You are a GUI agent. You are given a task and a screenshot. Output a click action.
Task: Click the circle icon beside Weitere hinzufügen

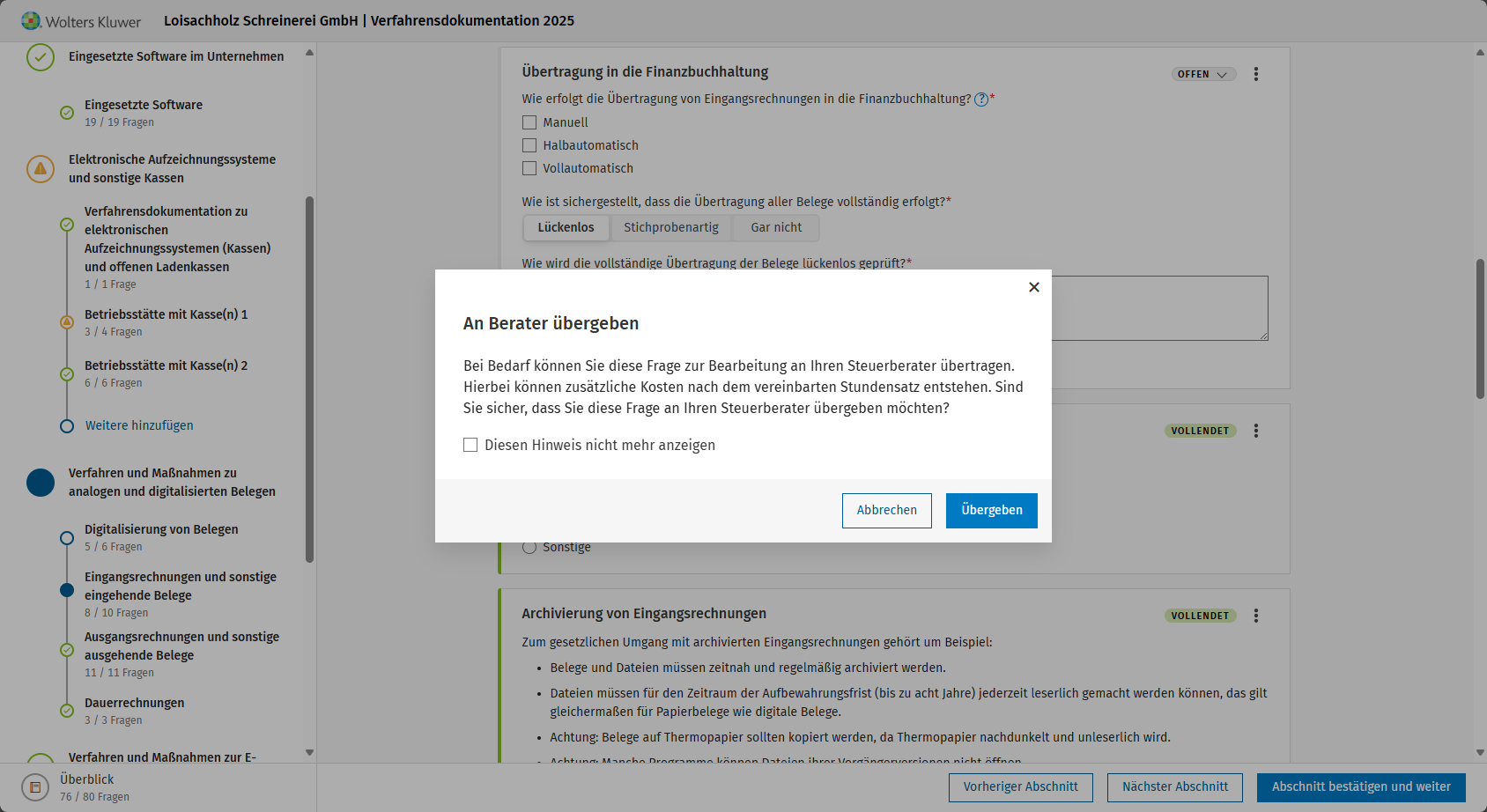[67, 426]
